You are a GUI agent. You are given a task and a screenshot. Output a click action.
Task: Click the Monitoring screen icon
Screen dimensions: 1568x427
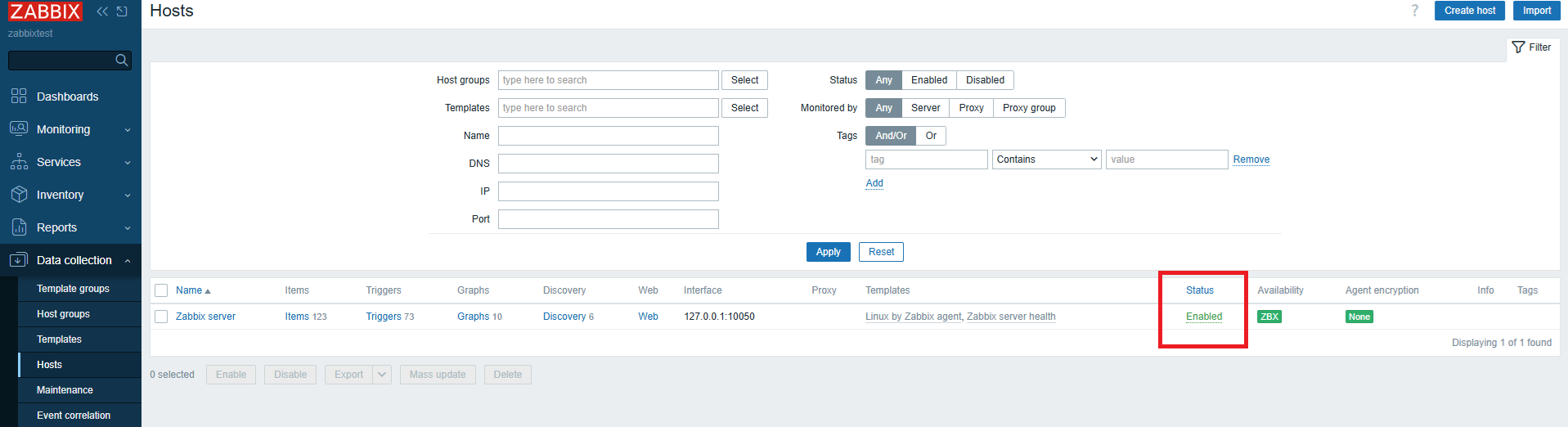click(x=19, y=128)
